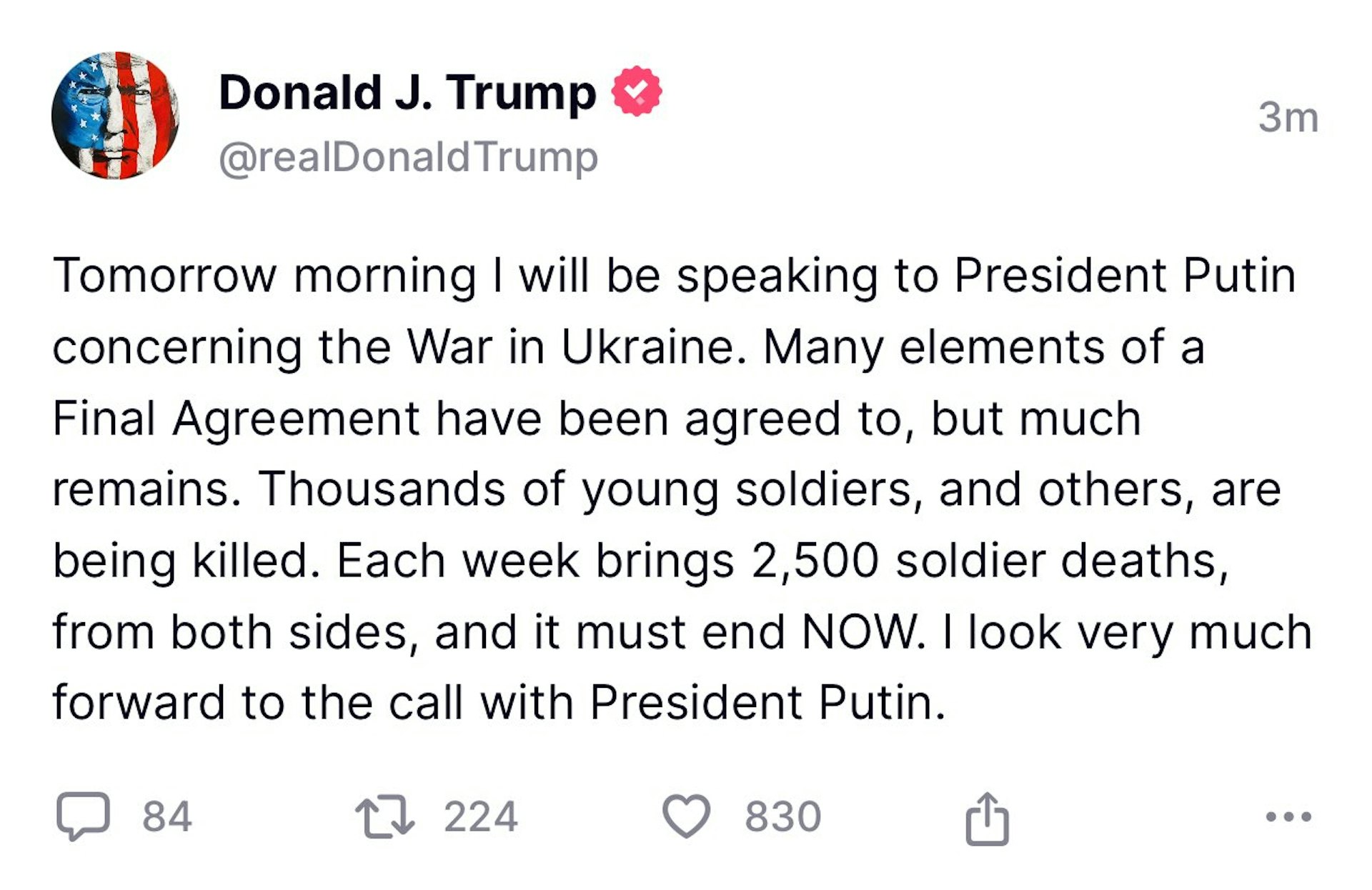The image size is (1372, 890).
Task: View the 224 reposts count
Action: [x=481, y=816]
